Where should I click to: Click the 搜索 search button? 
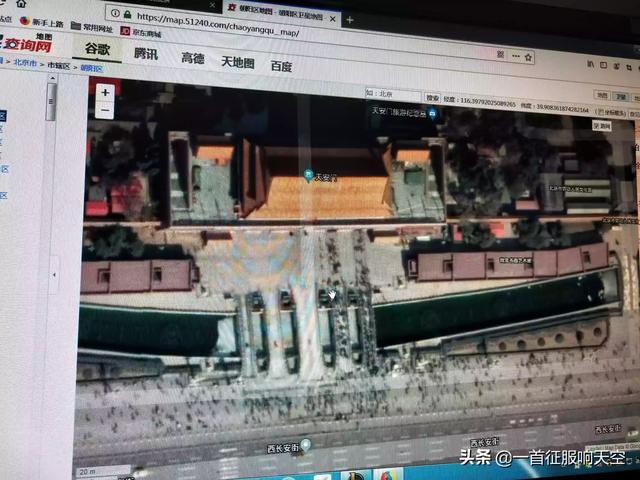(432, 98)
